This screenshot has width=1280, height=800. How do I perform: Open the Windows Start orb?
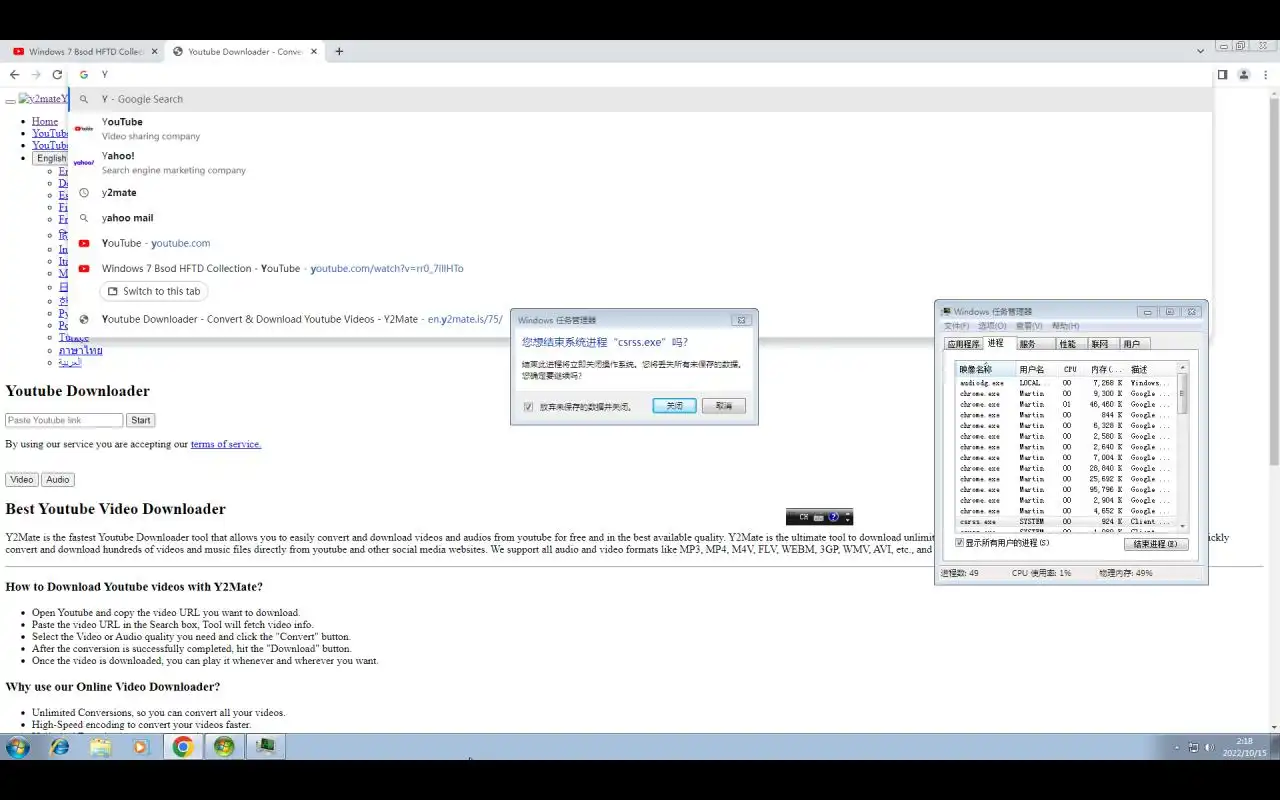18,746
